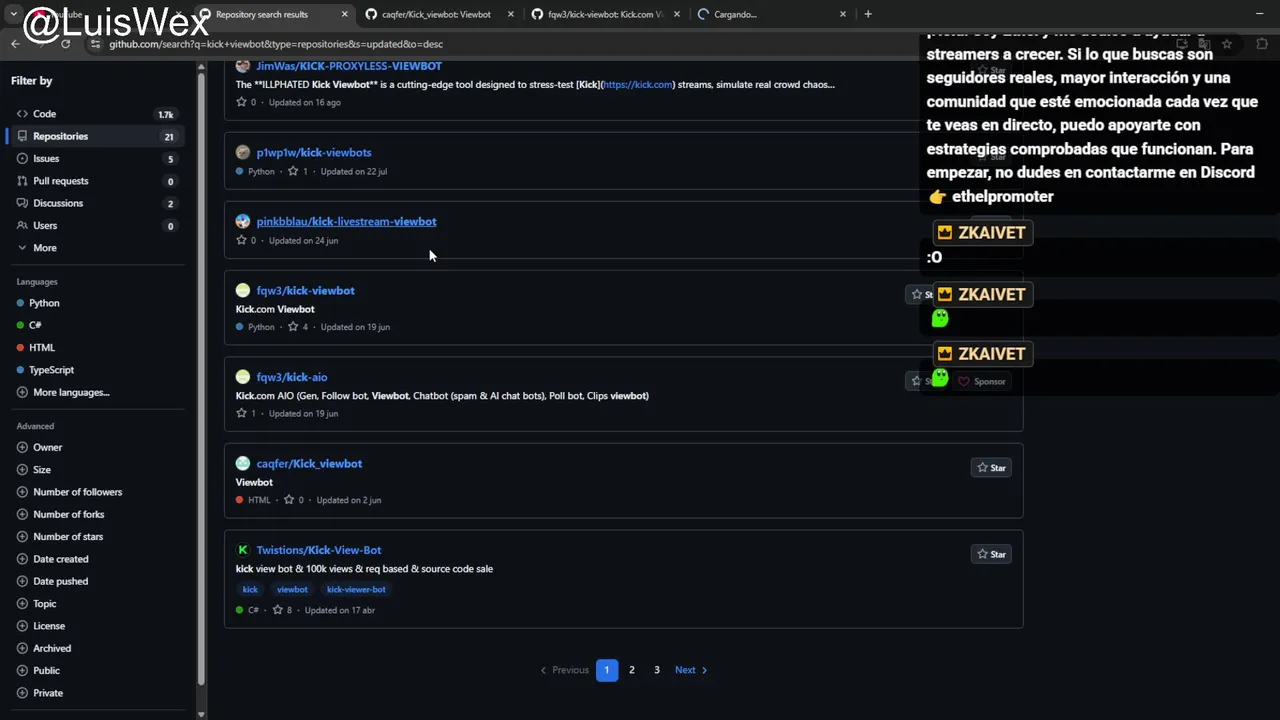Switch to the Cargando... loading tab
This screenshot has height=720, width=1280.
[x=771, y=14]
